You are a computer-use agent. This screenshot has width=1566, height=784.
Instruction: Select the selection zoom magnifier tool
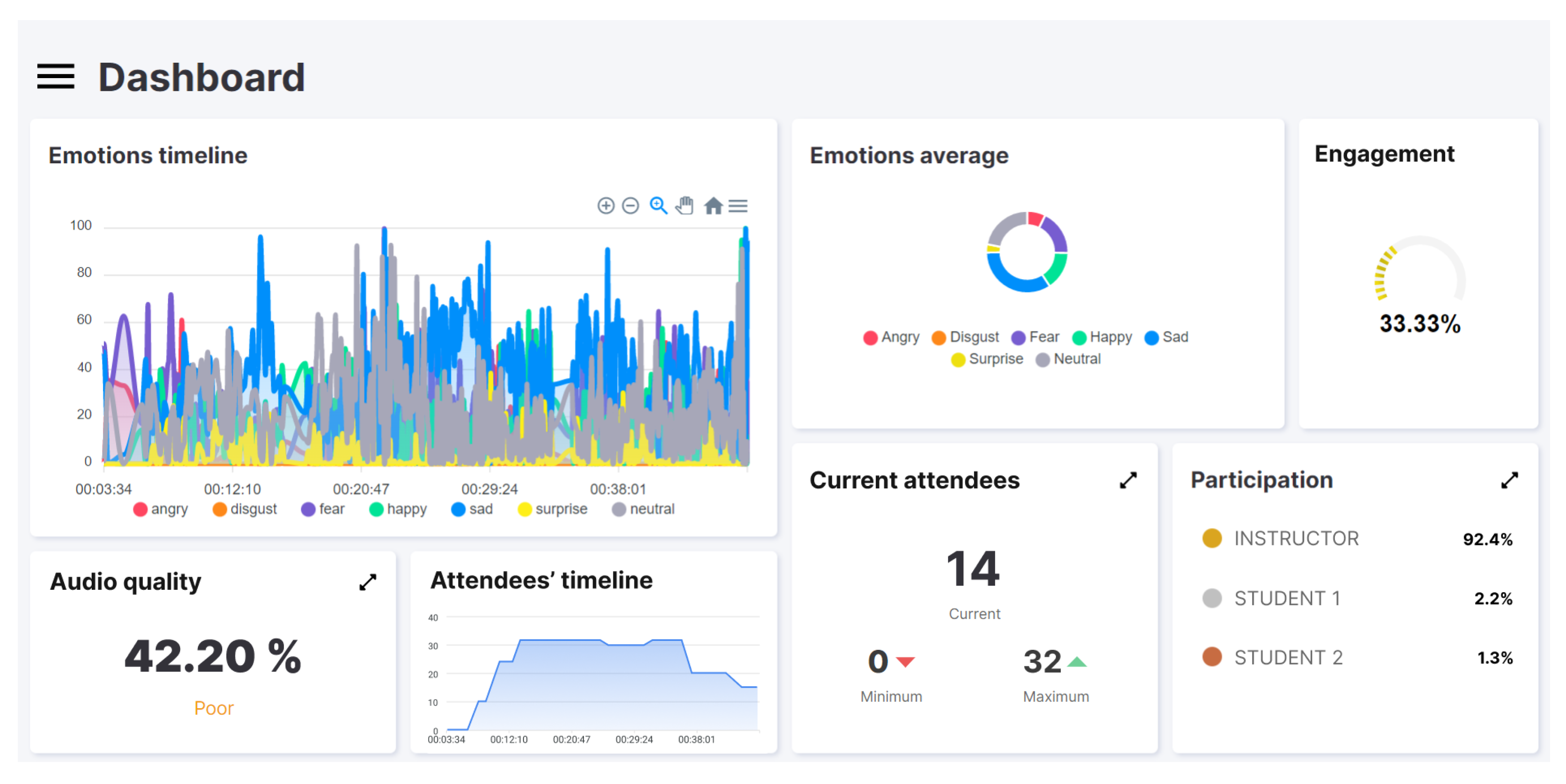[x=658, y=206]
